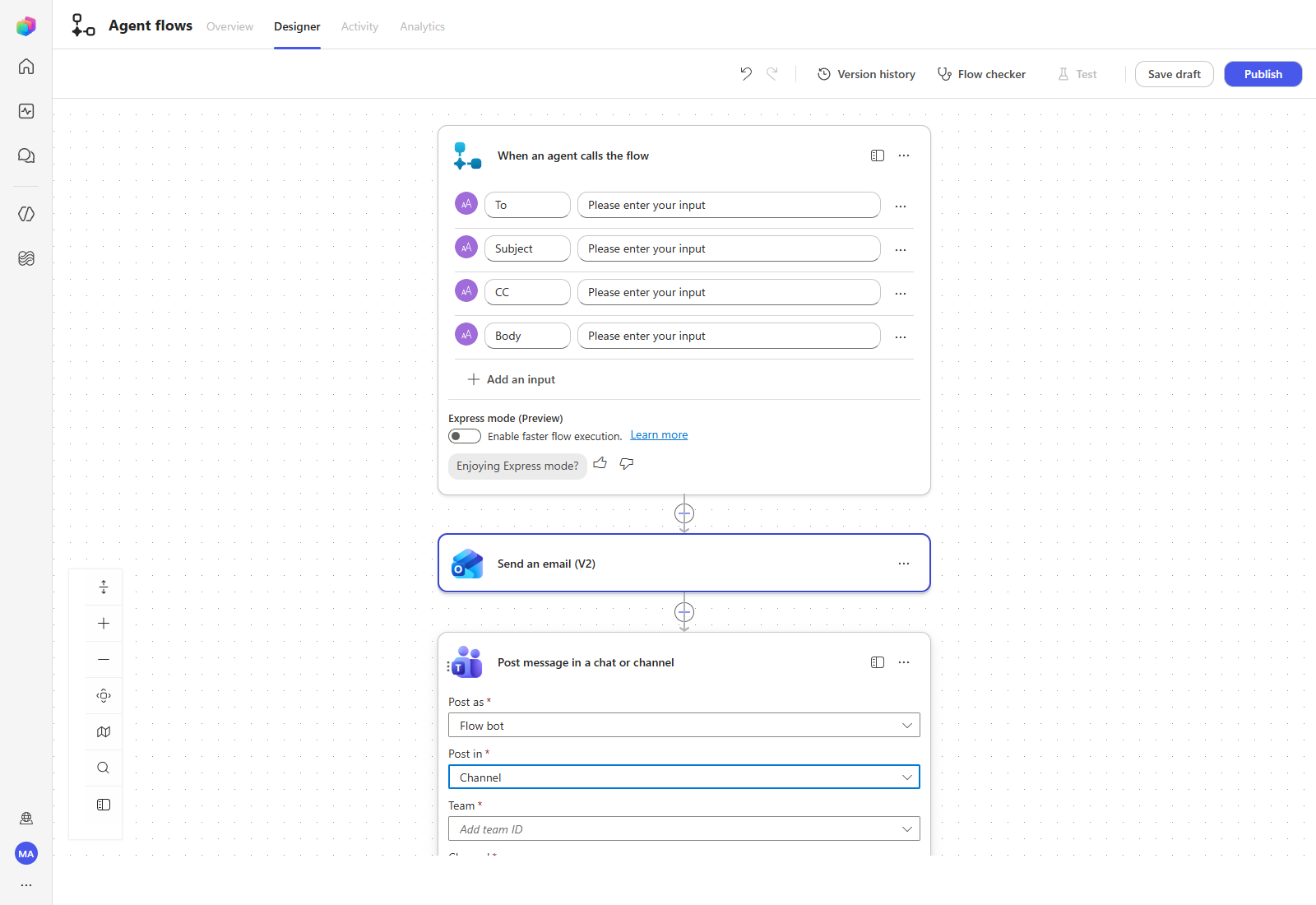The width and height of the screenshot is (1316, 905).
Task: Open more options for the Body input
Action: [901, 336]
